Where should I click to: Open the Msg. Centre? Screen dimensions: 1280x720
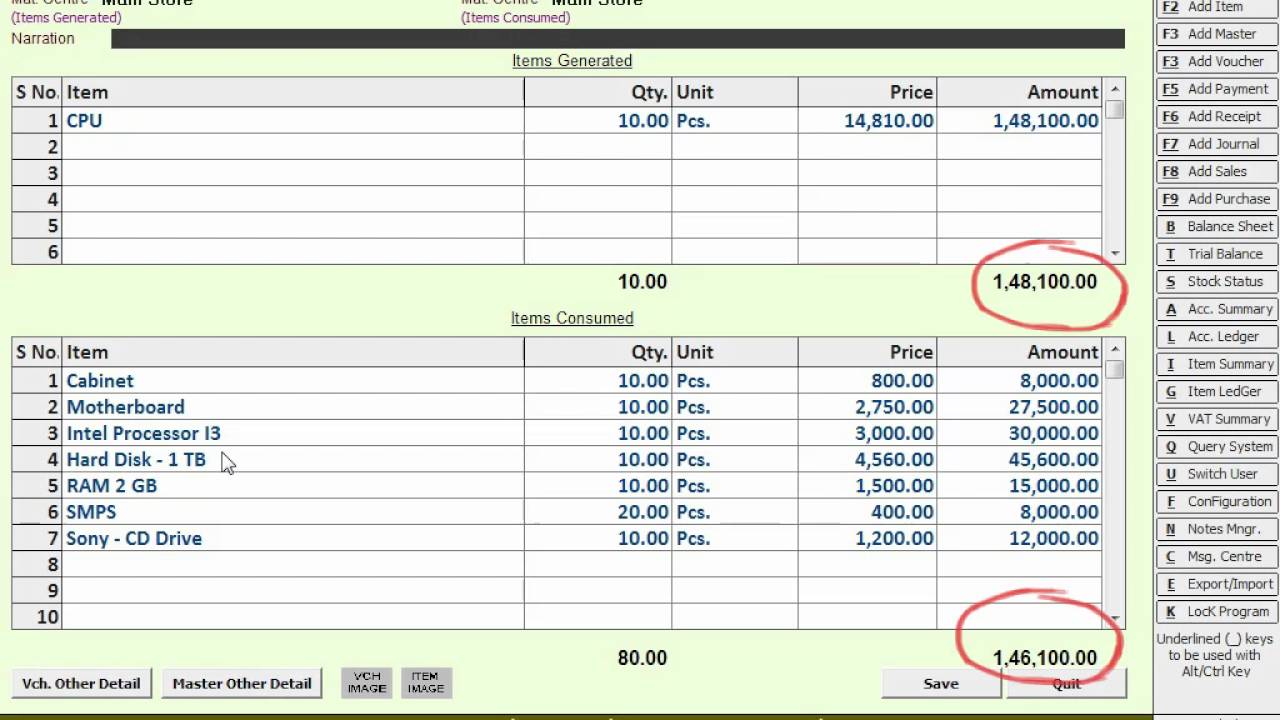1217,556
